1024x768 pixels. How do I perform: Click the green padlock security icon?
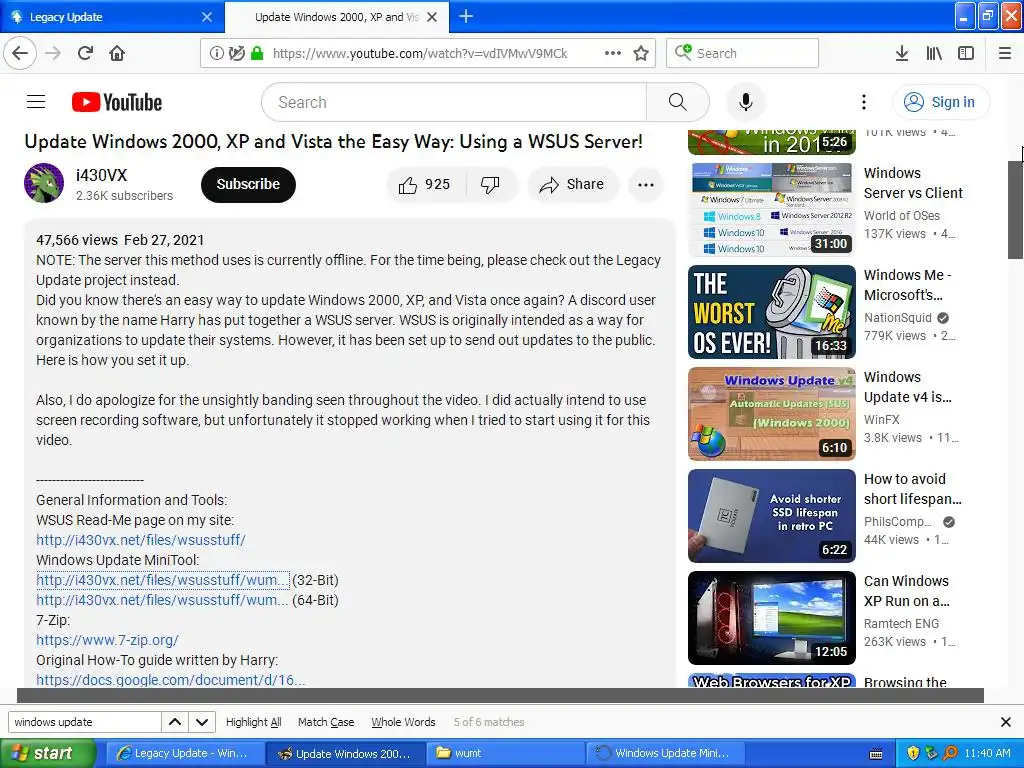[257, 54]
